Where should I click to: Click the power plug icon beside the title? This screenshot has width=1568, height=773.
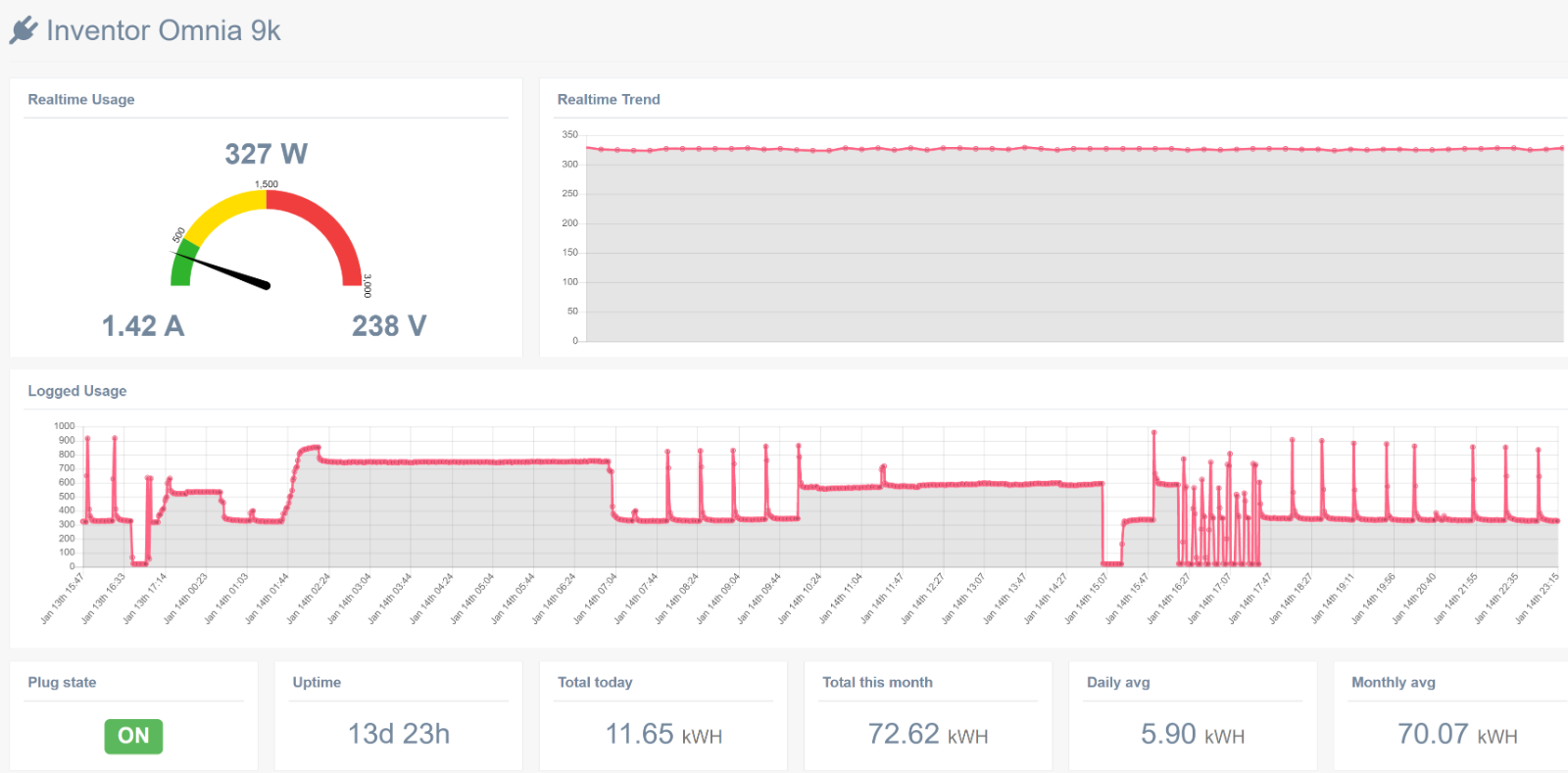click(x=24, y=30)
